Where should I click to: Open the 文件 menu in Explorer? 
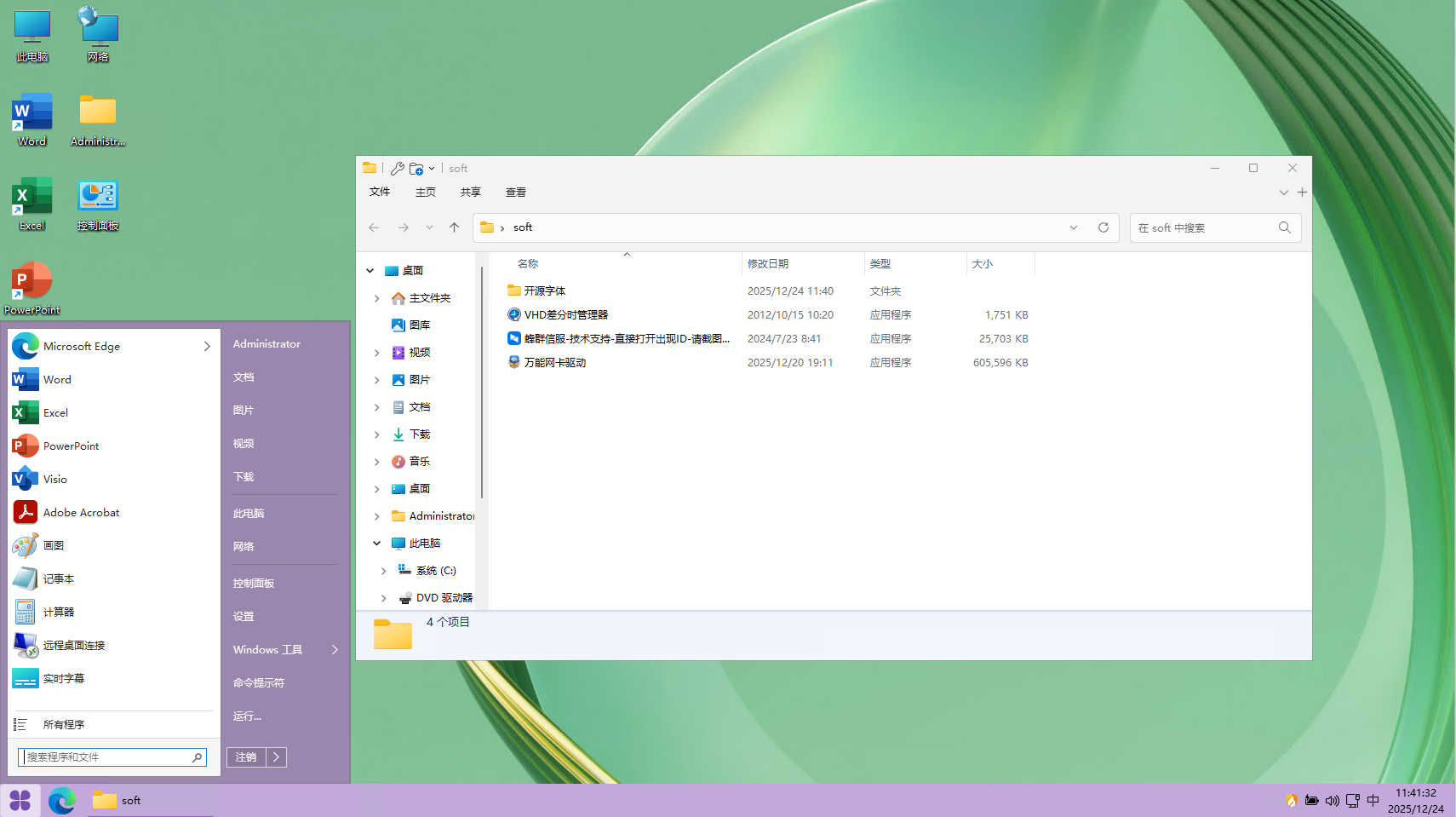coord(380,192)
